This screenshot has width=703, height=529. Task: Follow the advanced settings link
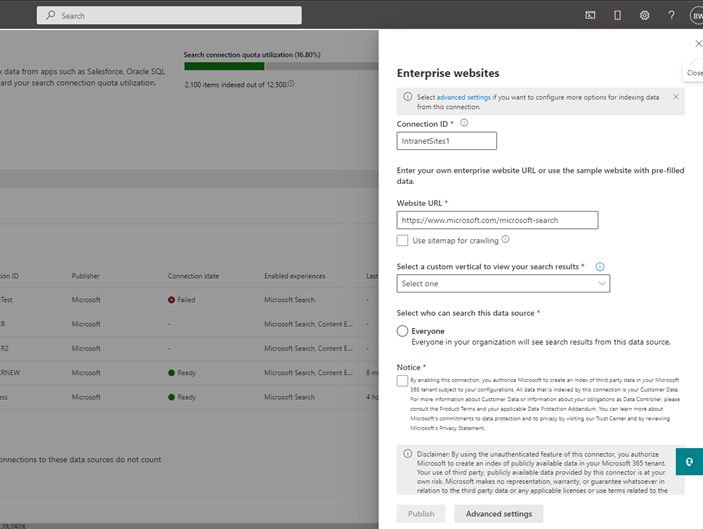[464, 97]
